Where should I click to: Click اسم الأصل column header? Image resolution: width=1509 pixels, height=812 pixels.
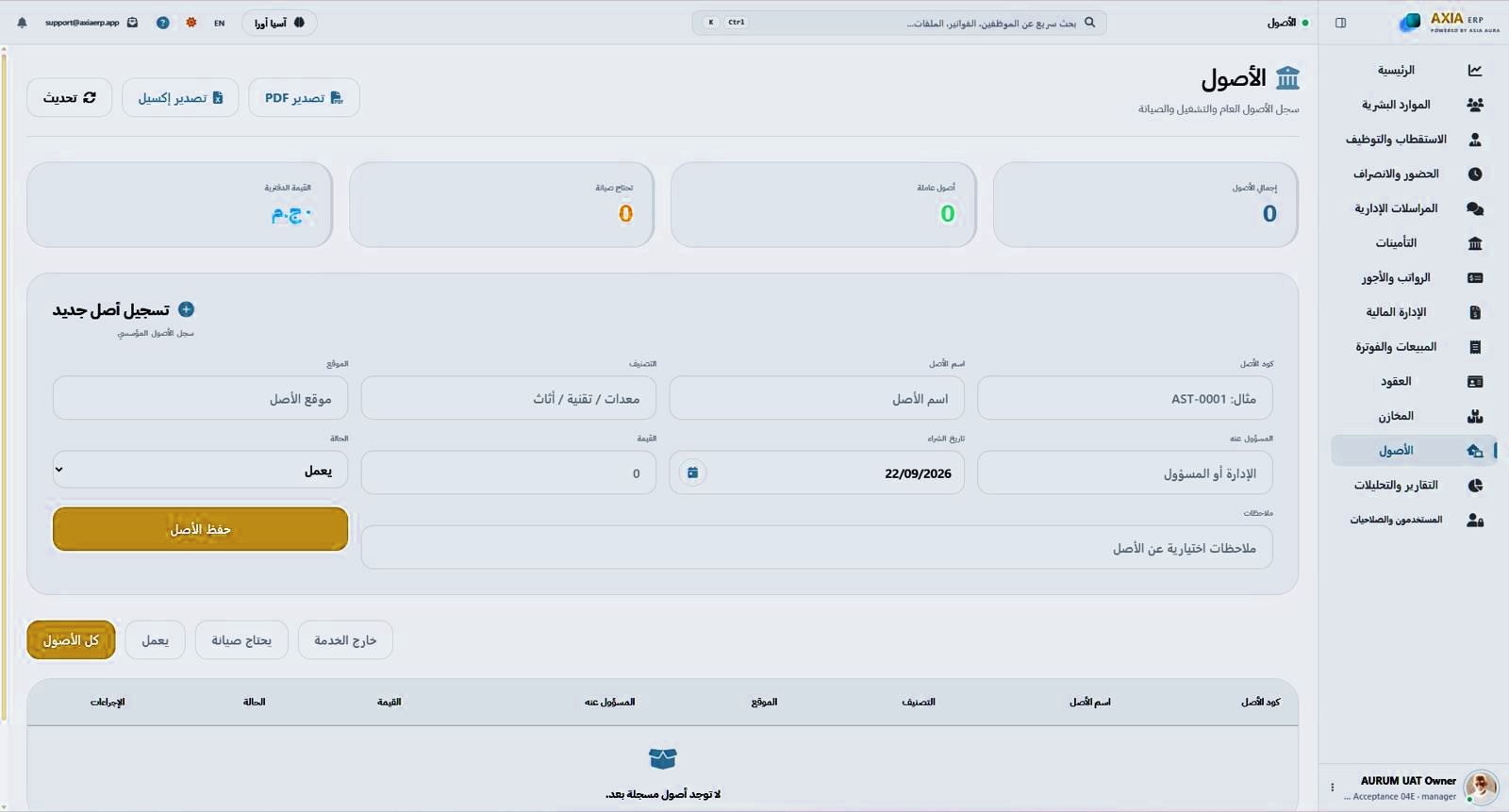point(1090,702)
